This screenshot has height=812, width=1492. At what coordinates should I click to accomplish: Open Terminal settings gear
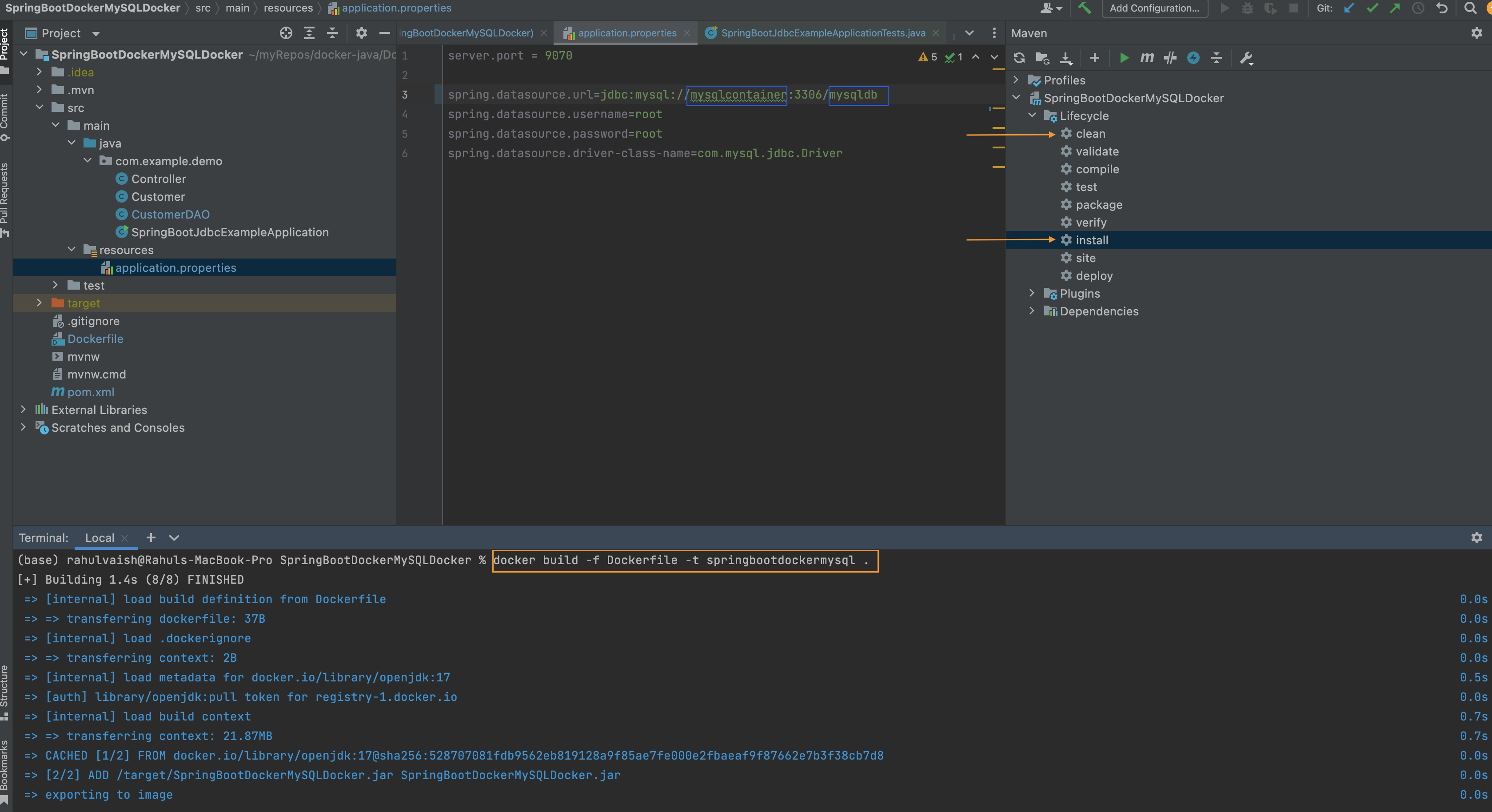pos(1476,537)
